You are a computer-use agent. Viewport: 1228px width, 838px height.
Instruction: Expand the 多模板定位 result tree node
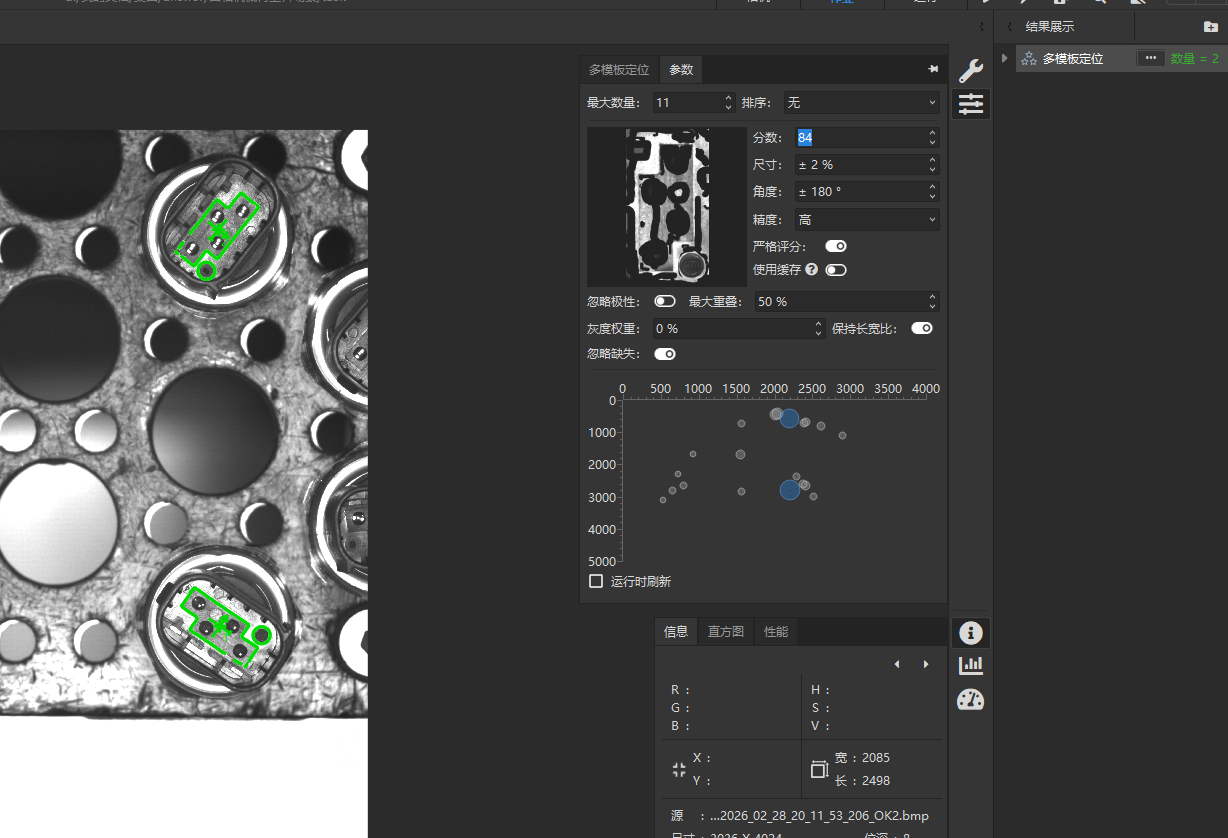click(x=1004, y=59)
